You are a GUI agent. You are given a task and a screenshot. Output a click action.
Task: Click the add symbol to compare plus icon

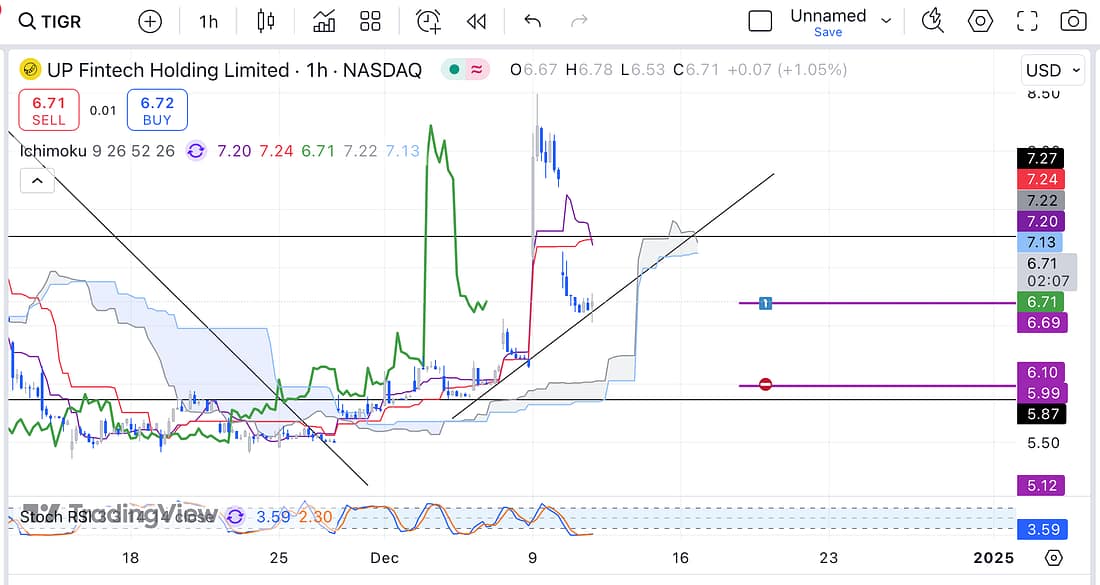(x=150, y=21)
